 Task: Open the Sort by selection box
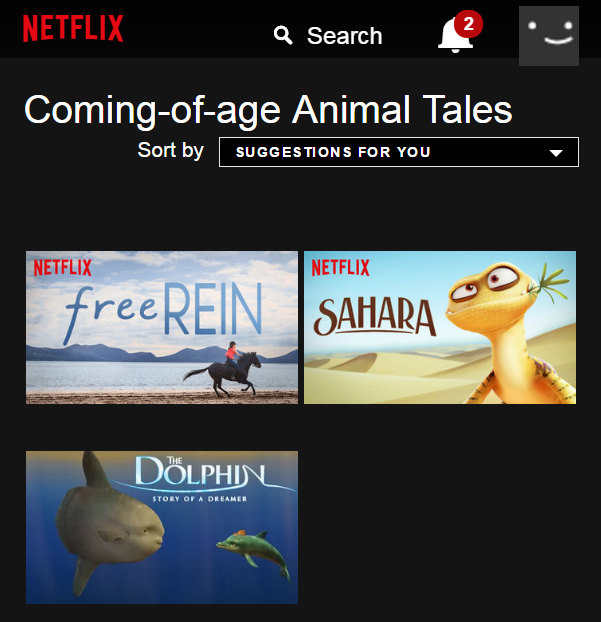coord(399,152)
